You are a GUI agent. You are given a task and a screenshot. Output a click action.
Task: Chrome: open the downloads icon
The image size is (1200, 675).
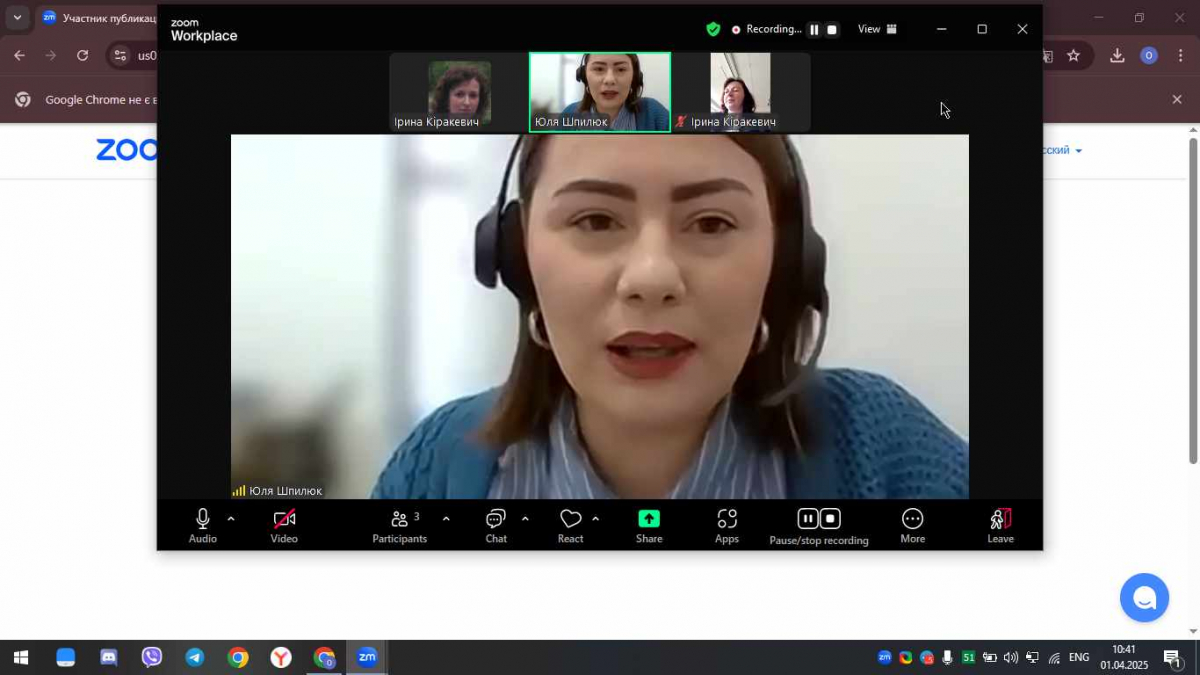coord(1118,56)
